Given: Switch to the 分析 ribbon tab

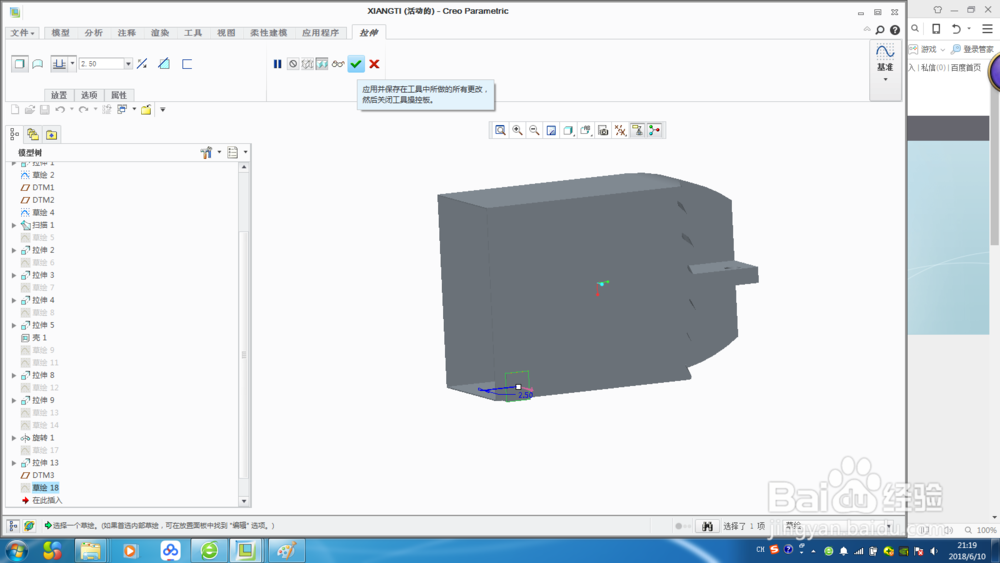Looking at the screenshot, I should pyautogui.click(x=94, y=33).
